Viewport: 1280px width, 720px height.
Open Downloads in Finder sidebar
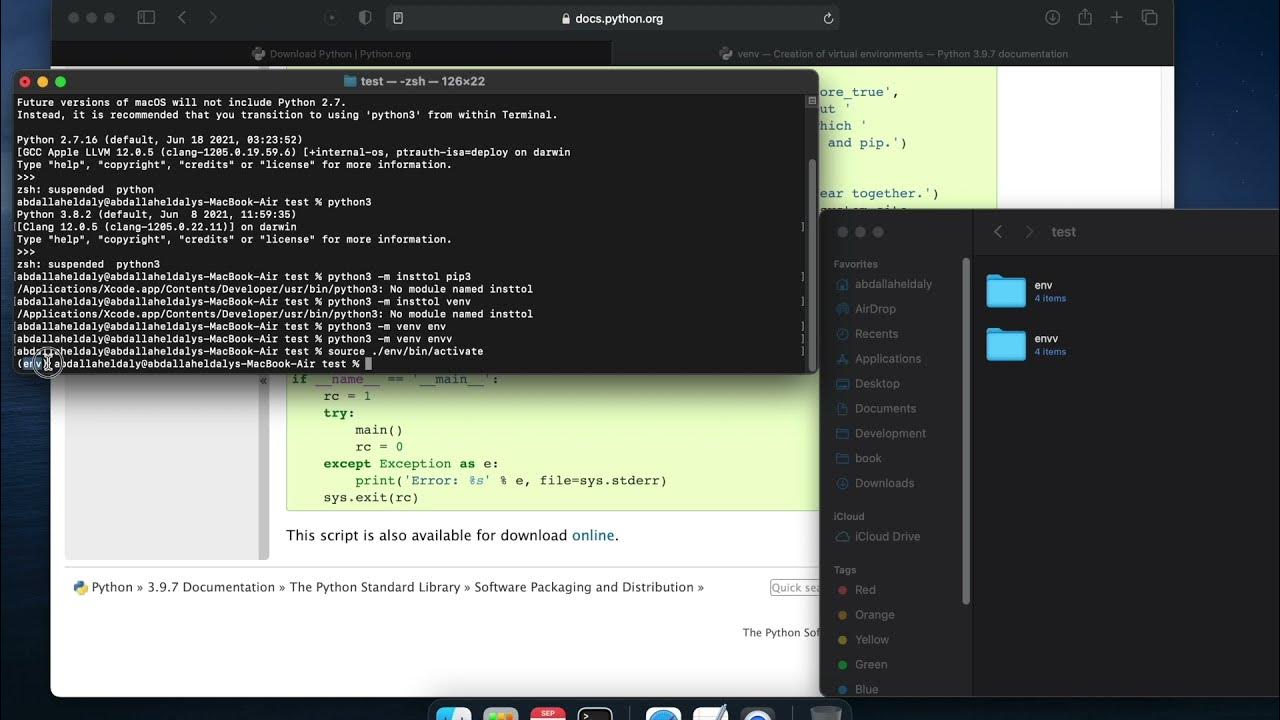click(x=884, y=483)
